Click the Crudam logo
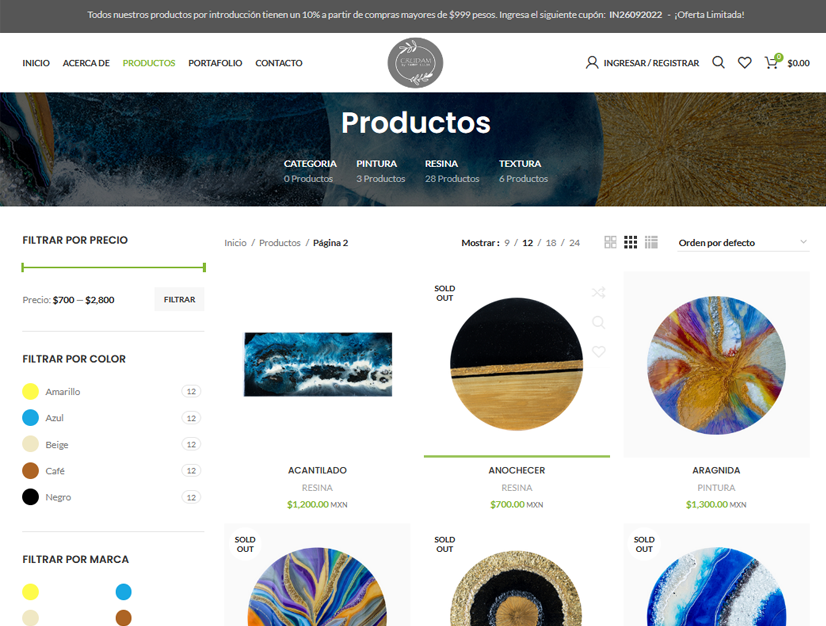826x626 pixels. coord(415,63)
